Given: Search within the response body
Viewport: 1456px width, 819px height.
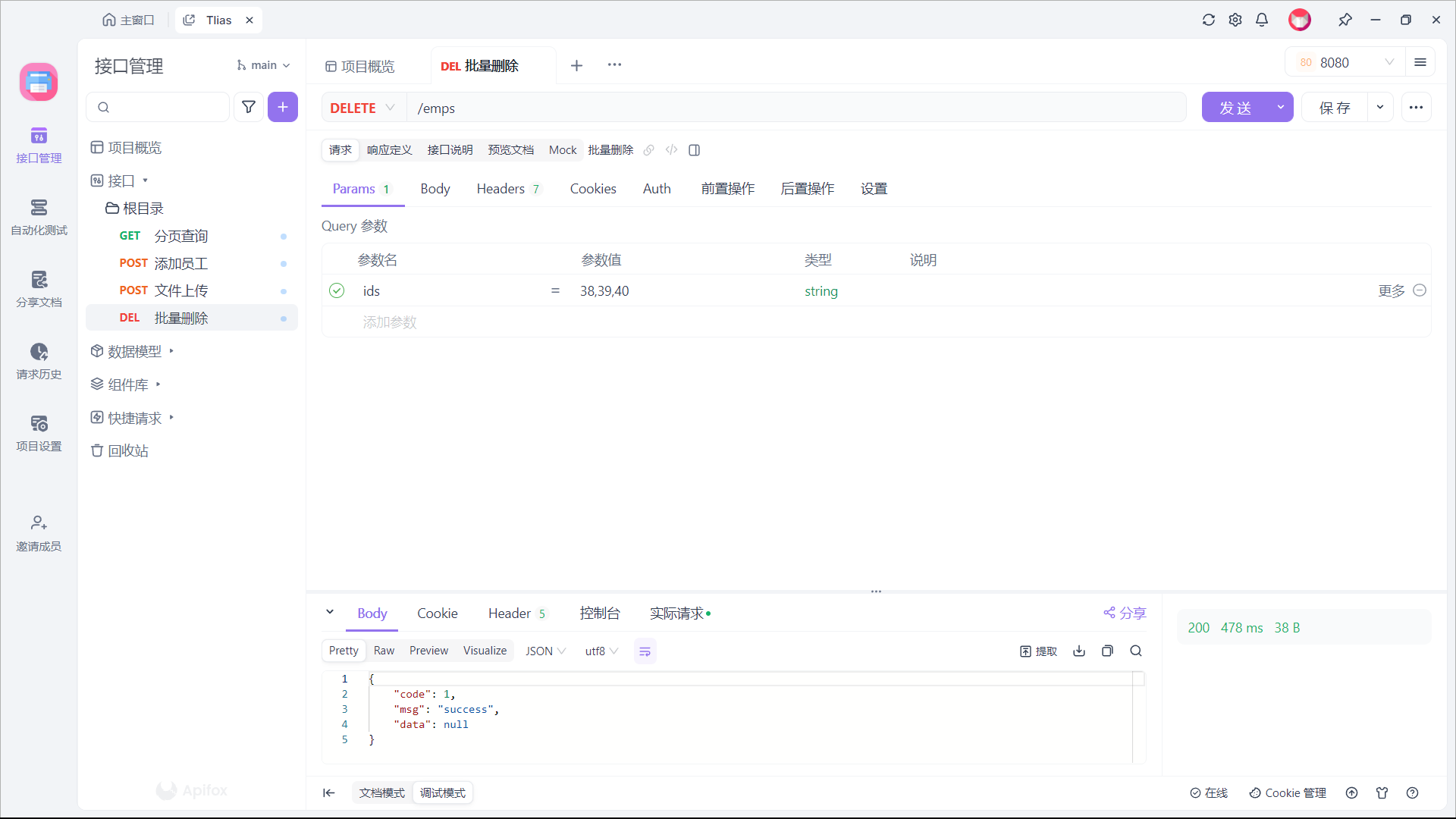Looking at the screenshot, I should click(1136, 651).
